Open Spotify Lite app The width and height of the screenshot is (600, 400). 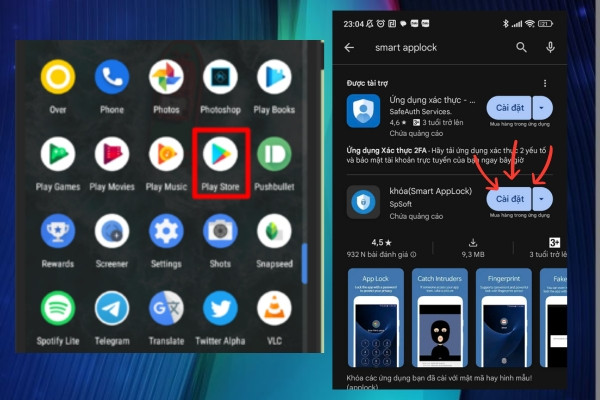click(x=58, y=308)
